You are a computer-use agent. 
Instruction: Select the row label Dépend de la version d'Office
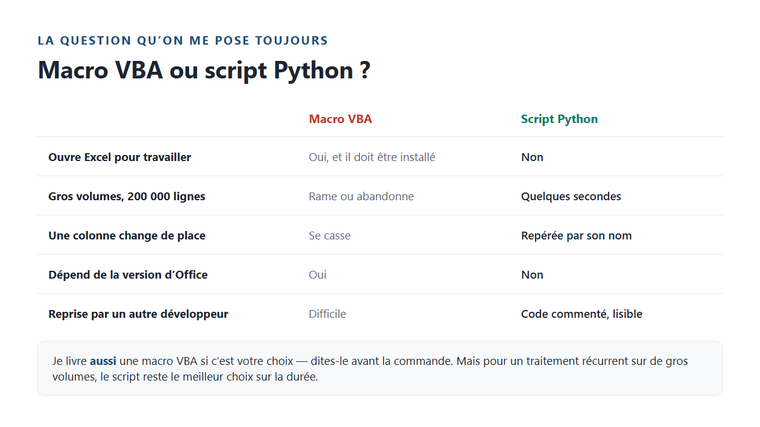coord(128,275)
